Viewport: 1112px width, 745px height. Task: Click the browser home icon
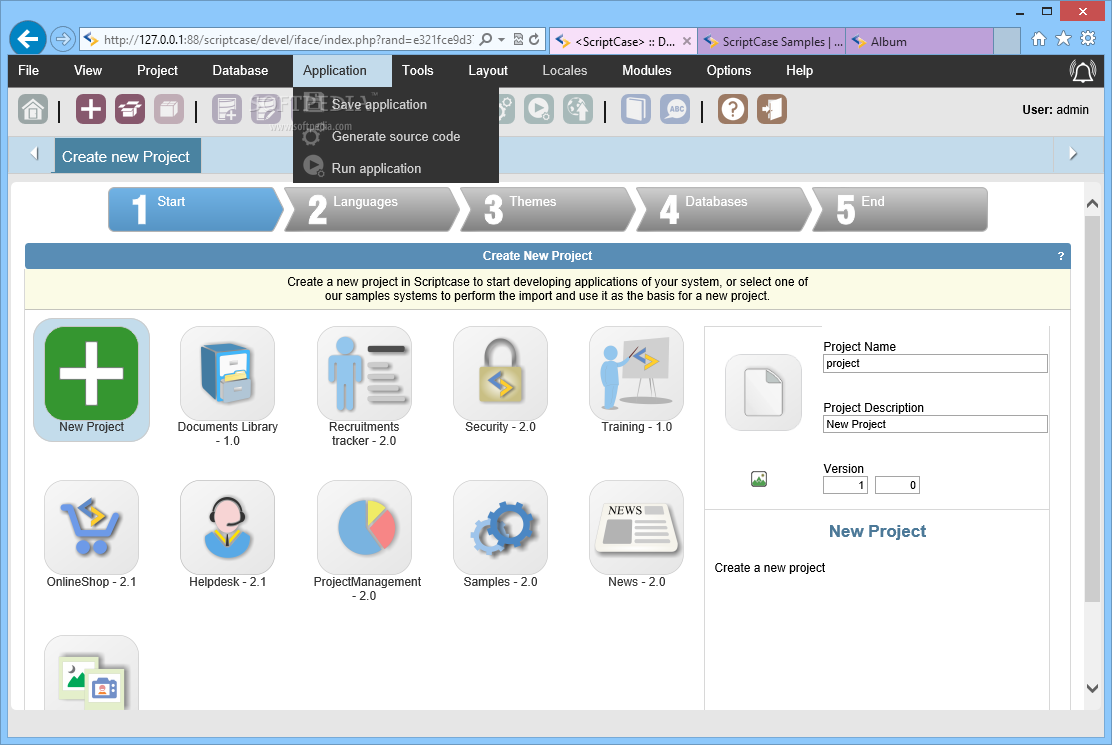click(1038, 39)
